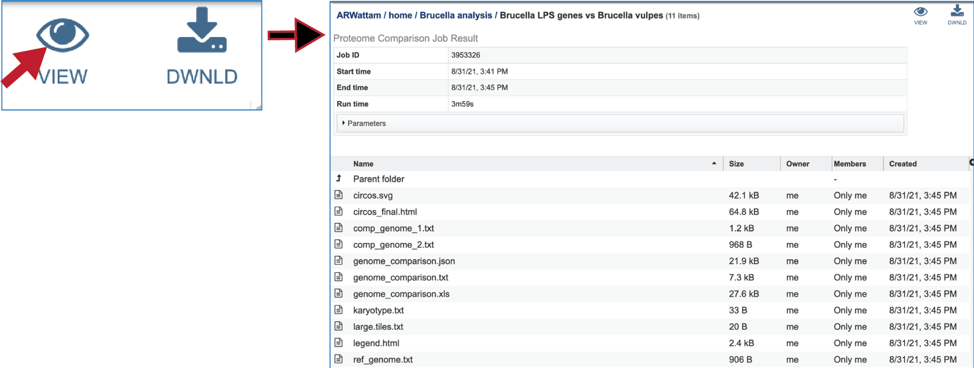Click the Only me cell for legend.html

pyautogui.click(x=850, y=343)
